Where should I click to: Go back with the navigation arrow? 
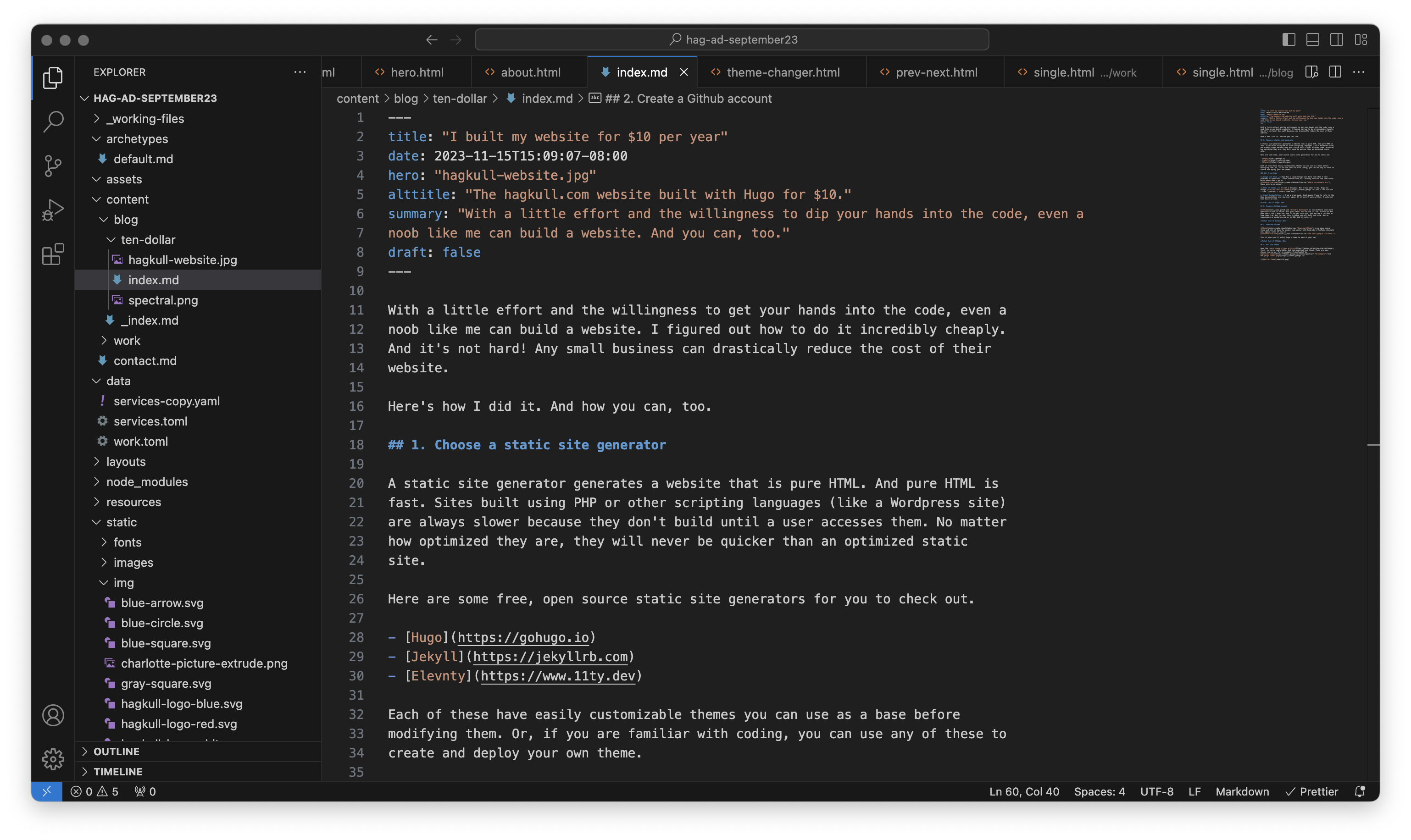point(432,39)
